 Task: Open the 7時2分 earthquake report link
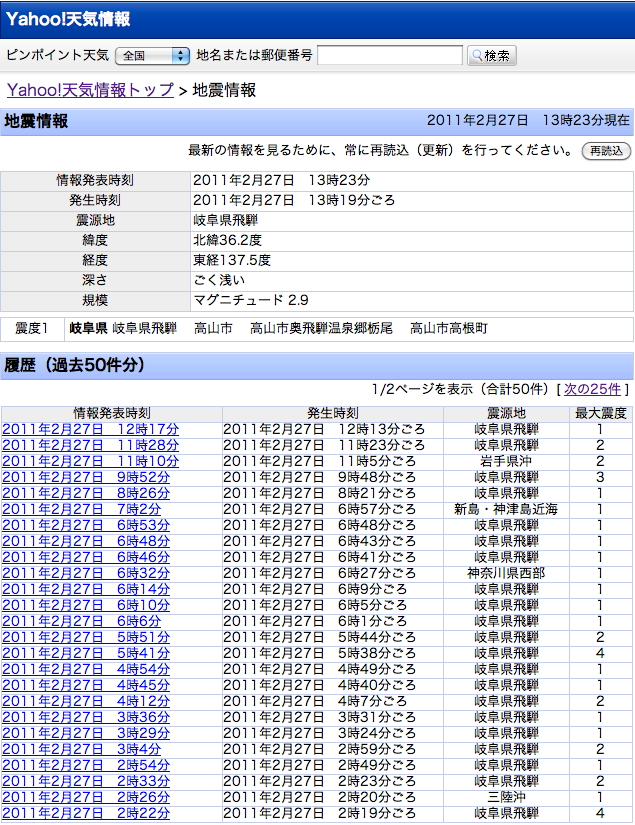(82, 509)
